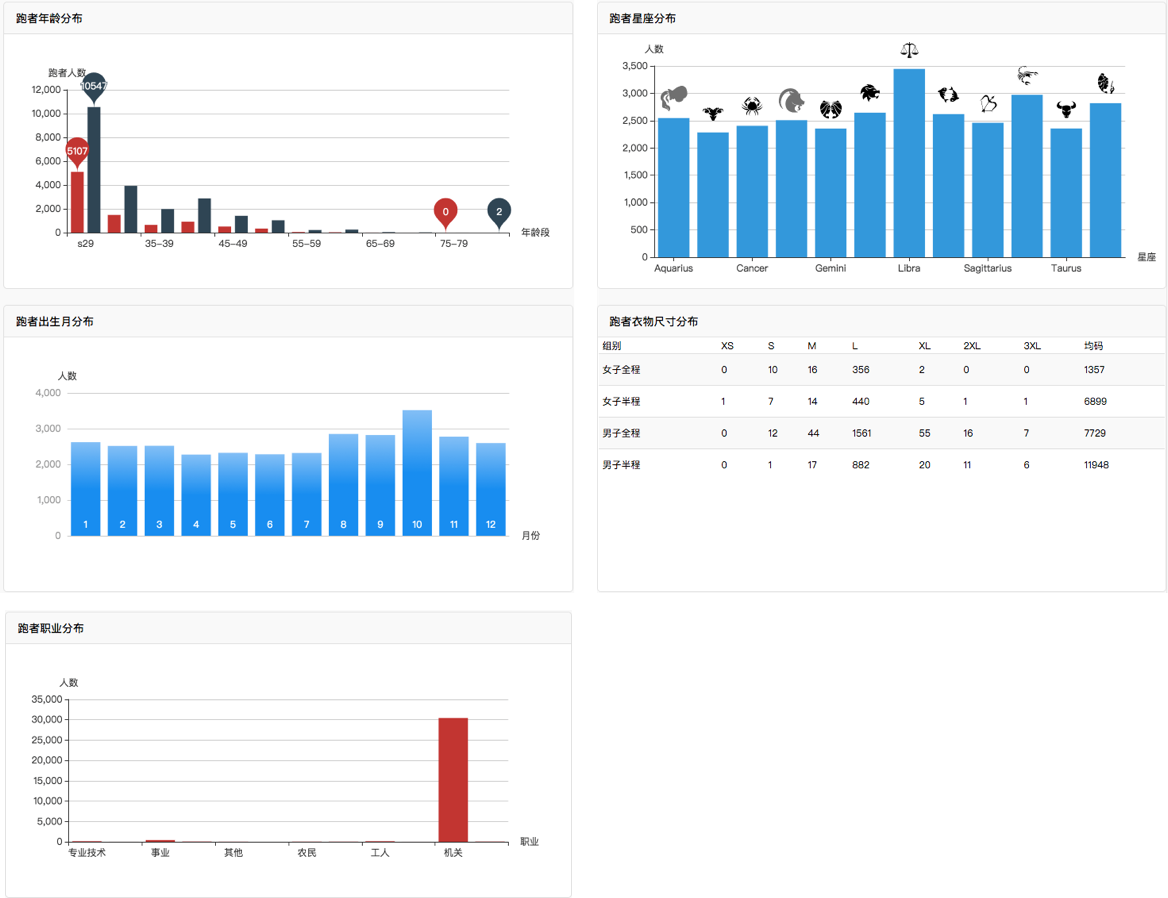The height and width of the screenshot is (898, 1168).
Task: Click the red 5107 marker pin
Action: click(77, 152)
